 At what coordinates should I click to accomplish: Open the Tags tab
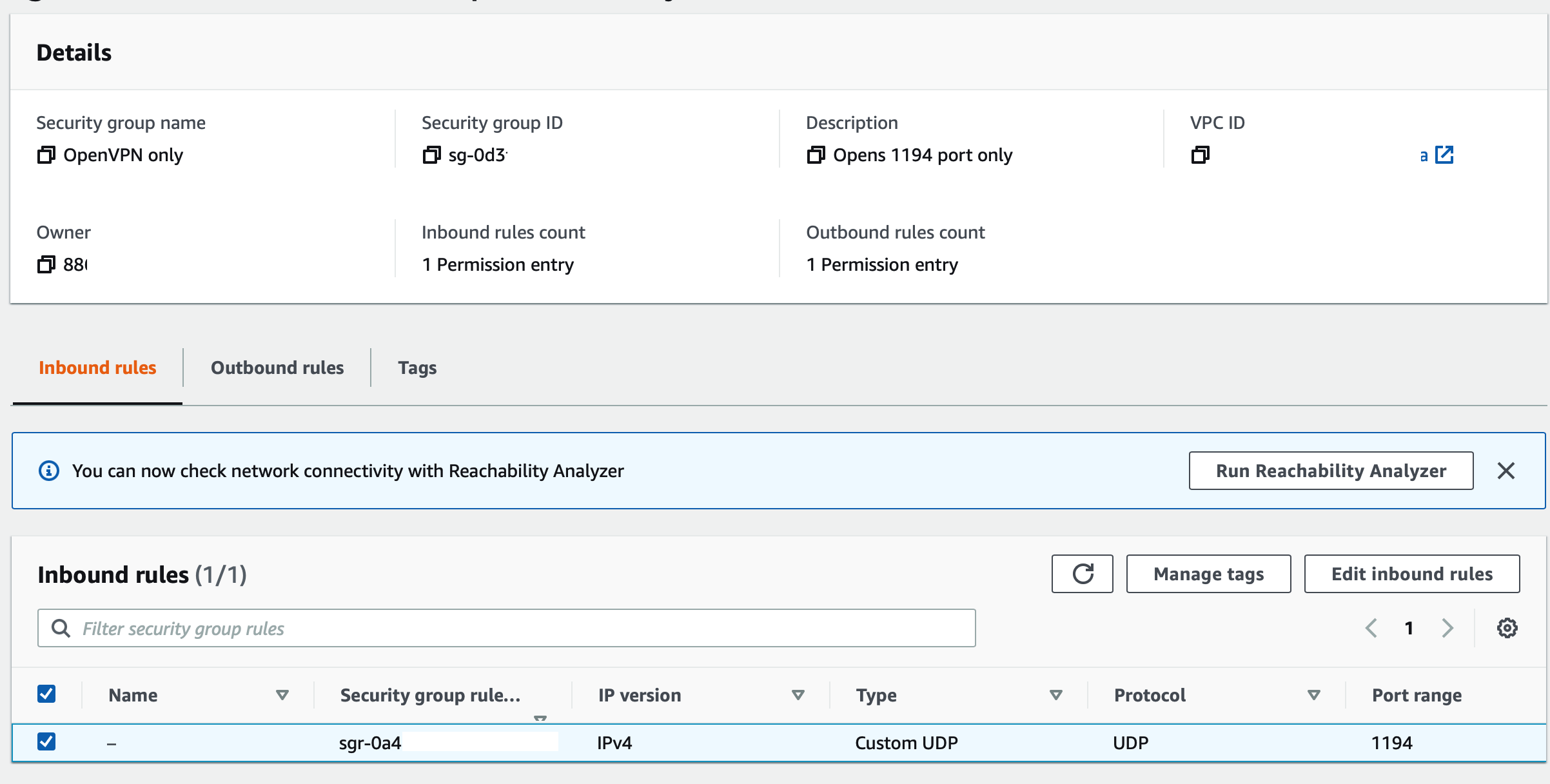[417, 367]
